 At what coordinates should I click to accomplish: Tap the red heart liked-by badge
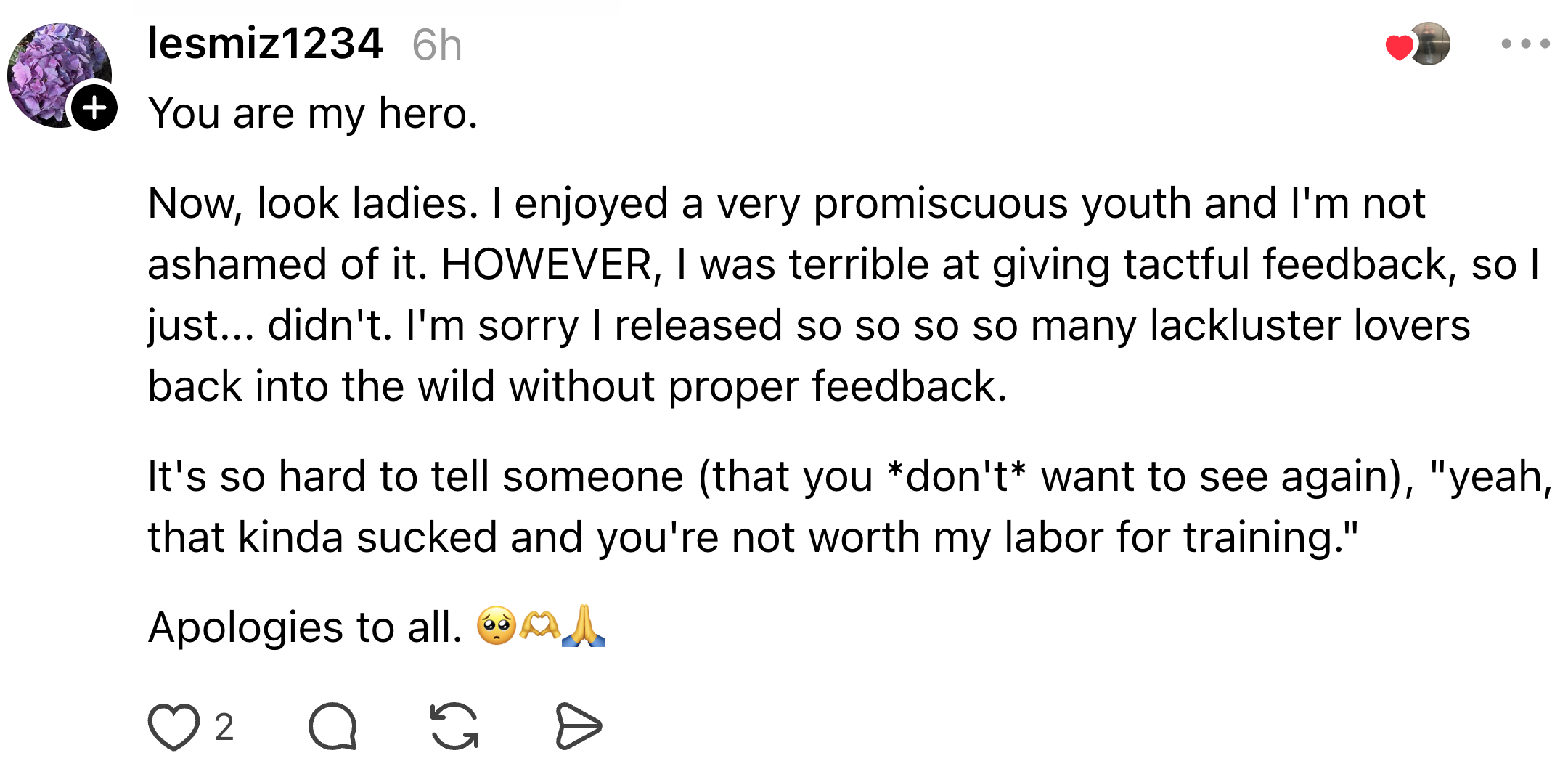click(1399, 47)
